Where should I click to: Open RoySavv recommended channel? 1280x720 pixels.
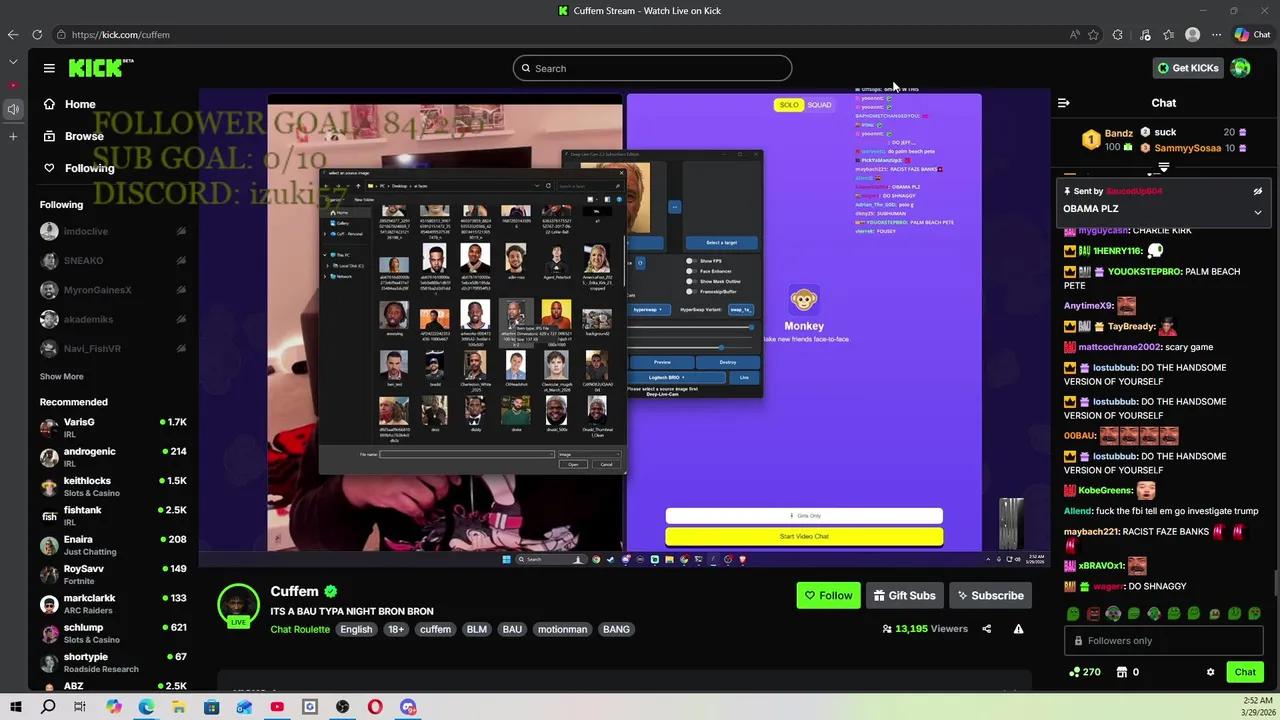pyautogui.click(x=114, y=574)
